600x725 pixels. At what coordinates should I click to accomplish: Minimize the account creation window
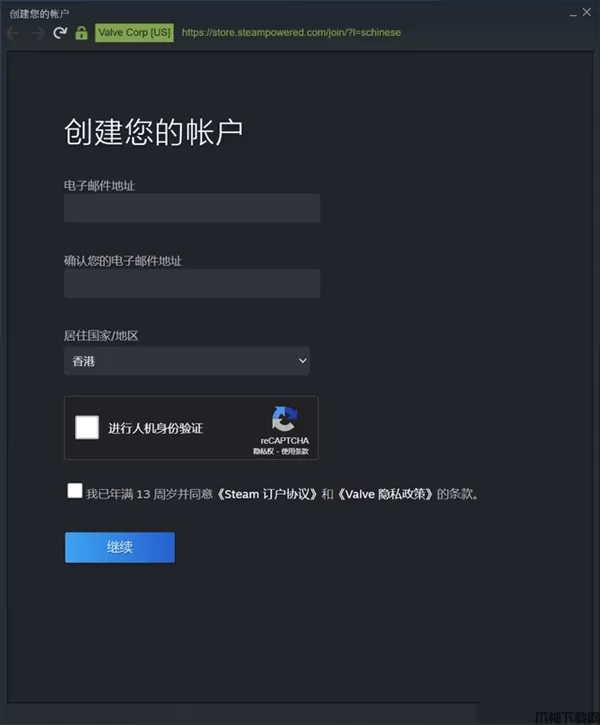coord(573,14)
